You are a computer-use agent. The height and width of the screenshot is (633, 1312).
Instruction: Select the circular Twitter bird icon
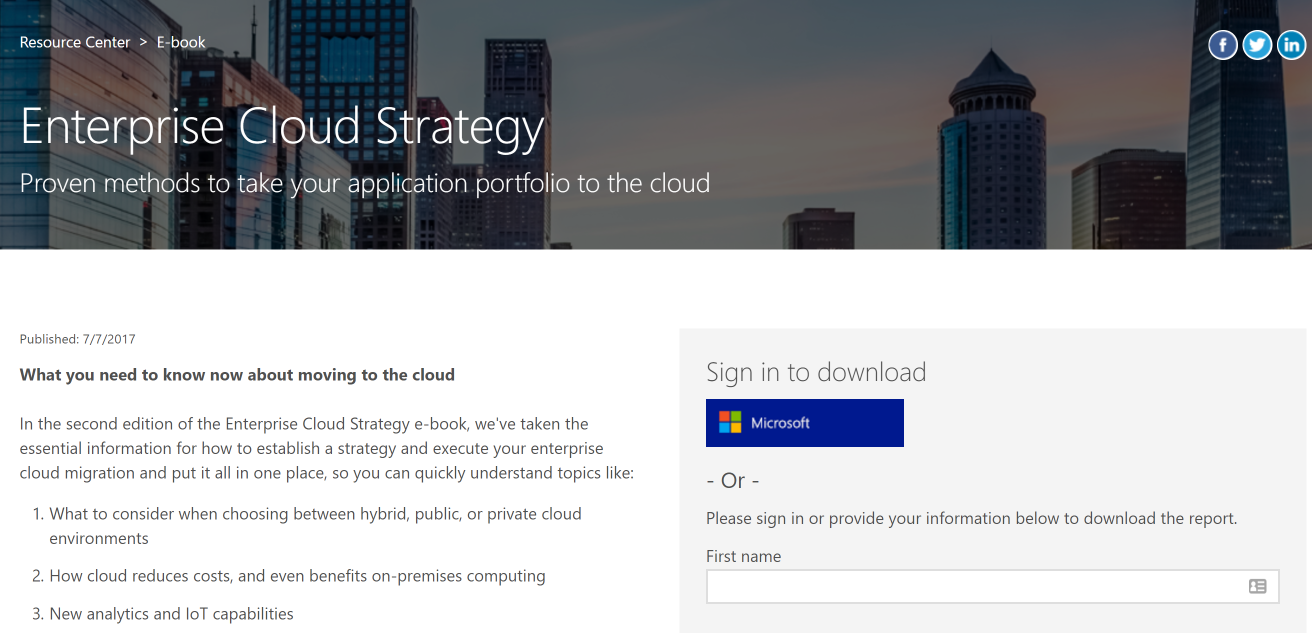point(1257,45)
